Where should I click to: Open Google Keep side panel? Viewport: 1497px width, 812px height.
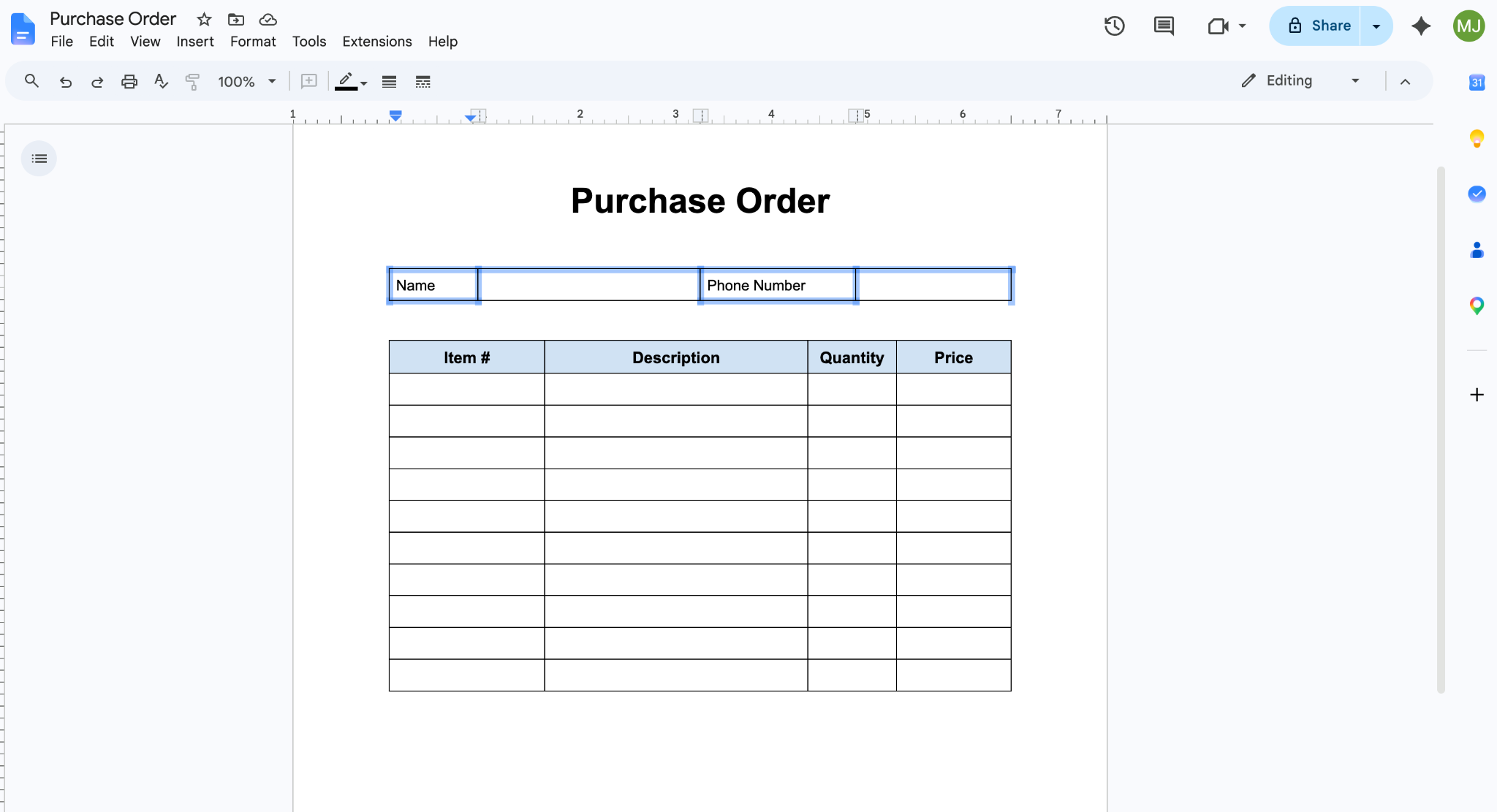[x=1477, y=138]
